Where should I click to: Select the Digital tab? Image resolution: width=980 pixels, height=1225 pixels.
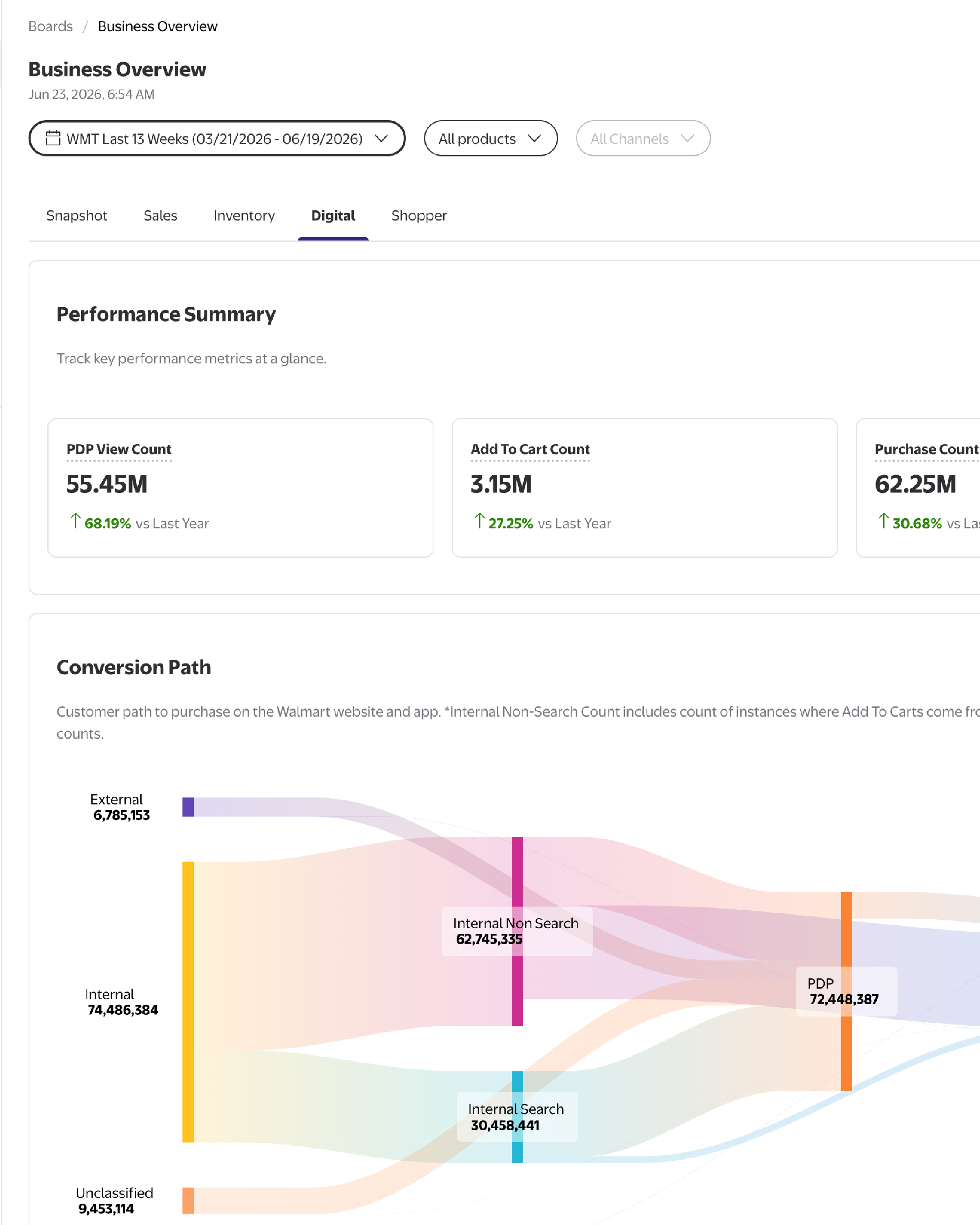(333, 215)
